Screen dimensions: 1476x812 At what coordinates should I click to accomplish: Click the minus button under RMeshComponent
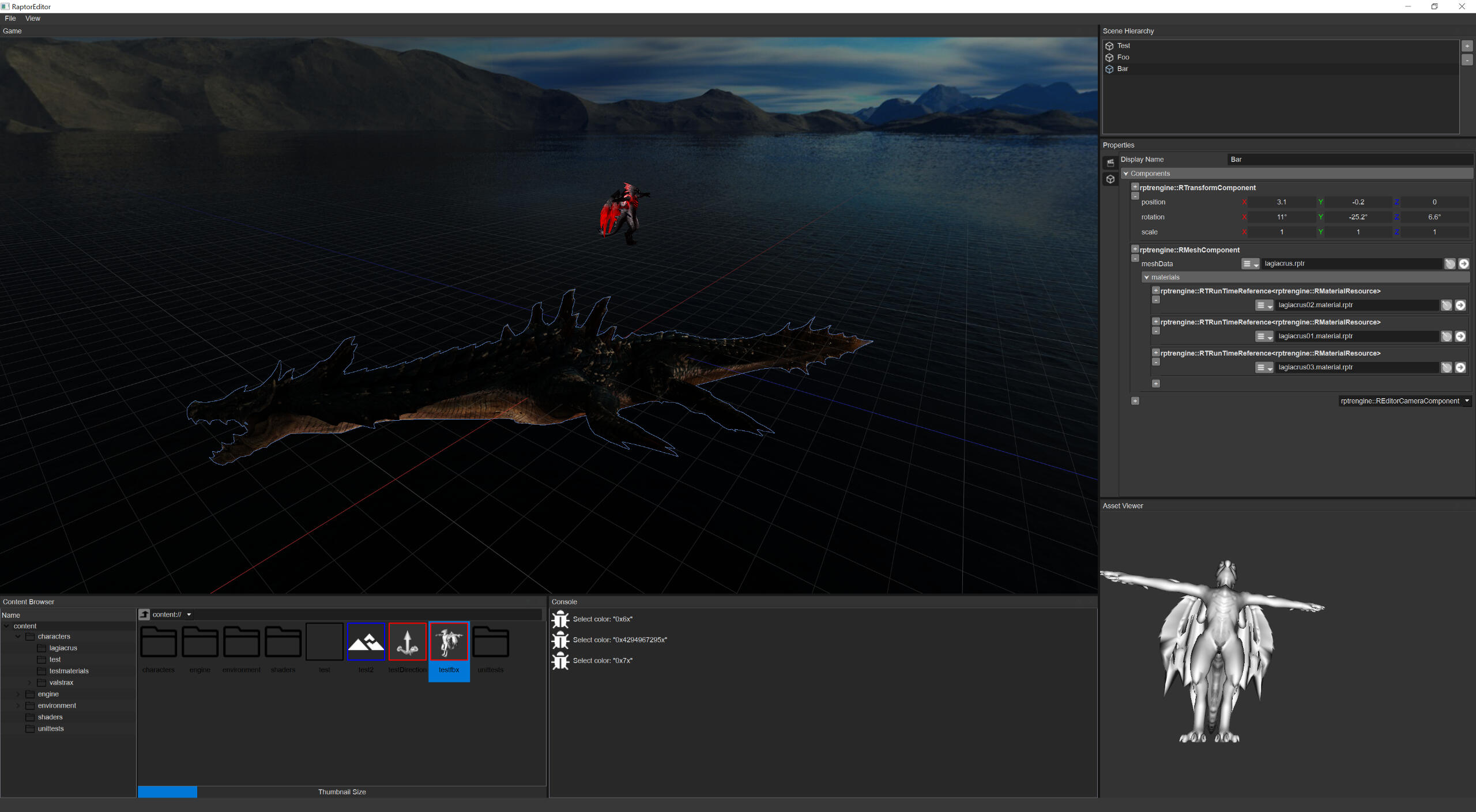[x=1135, y=258]
